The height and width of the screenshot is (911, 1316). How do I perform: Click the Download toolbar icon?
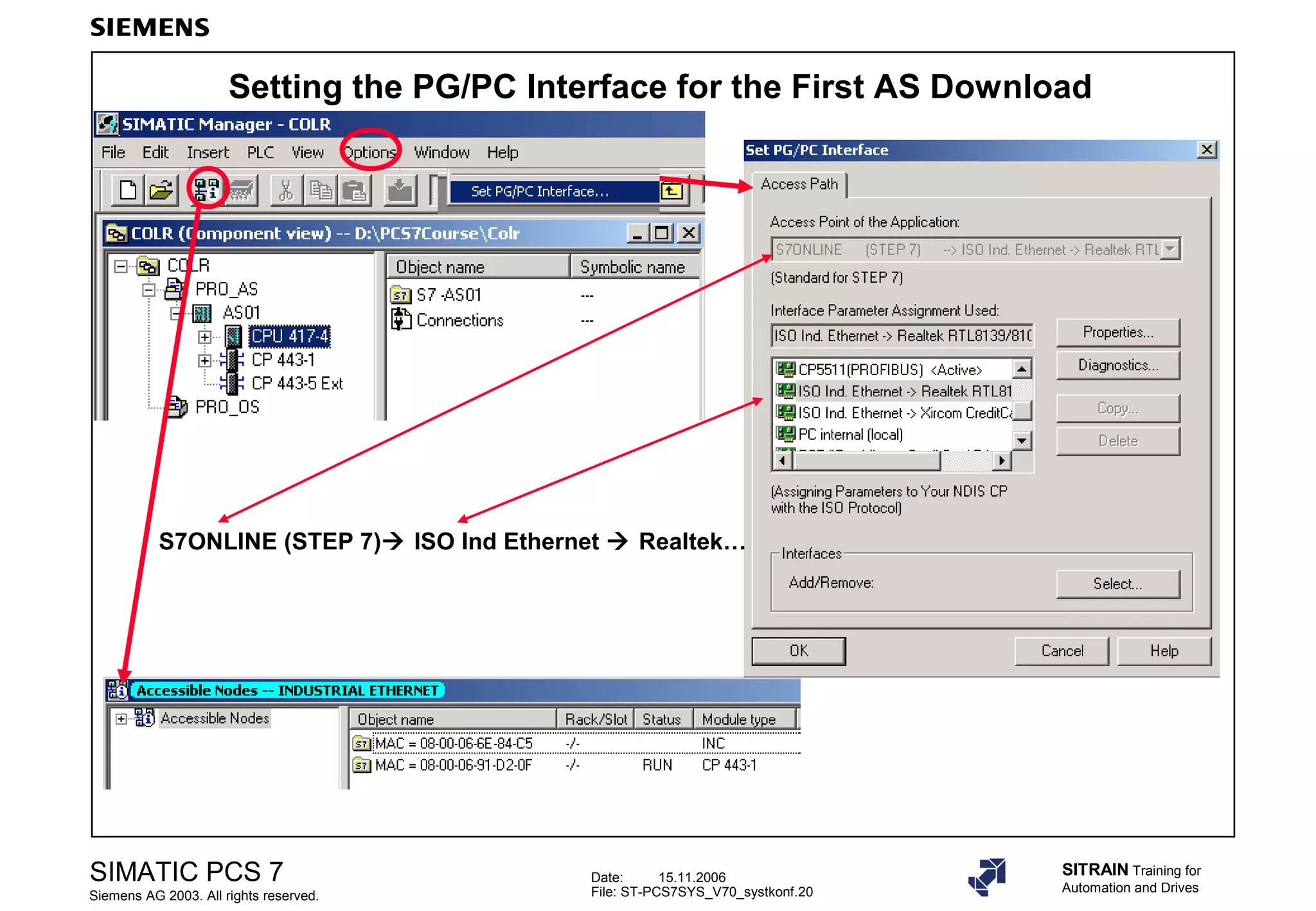click(400, 190)
